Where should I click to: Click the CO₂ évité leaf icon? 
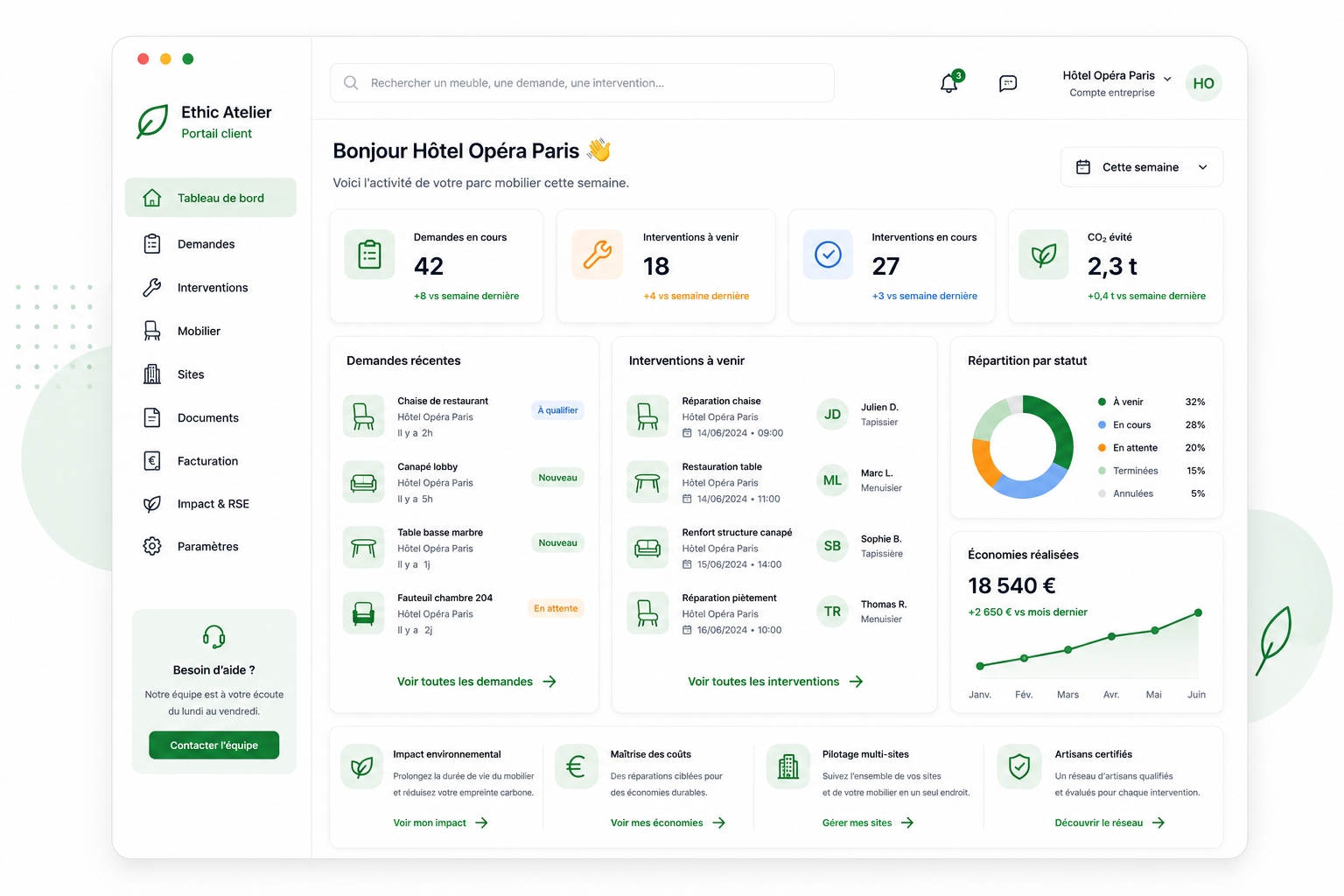(x=1044, y=255)
